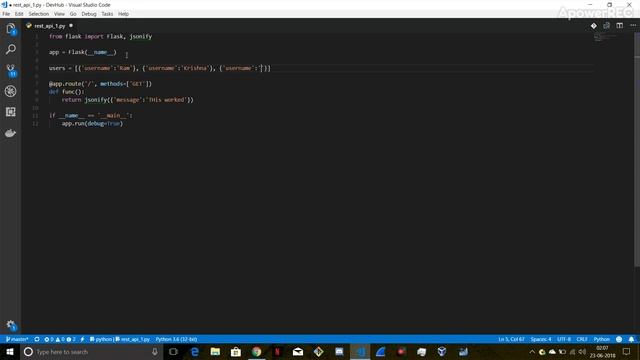Viewport: 640px width, 360px height.
Task: Open the editor More Actions ellipsis
Action: pos(633,26)
